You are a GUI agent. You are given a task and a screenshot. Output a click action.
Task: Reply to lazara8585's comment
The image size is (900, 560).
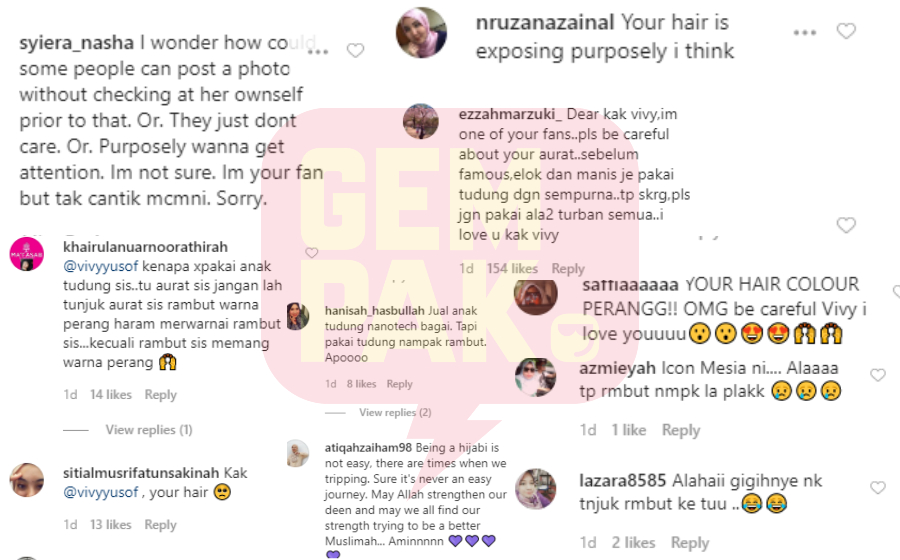pyautogui.click(x=690, y=543)
